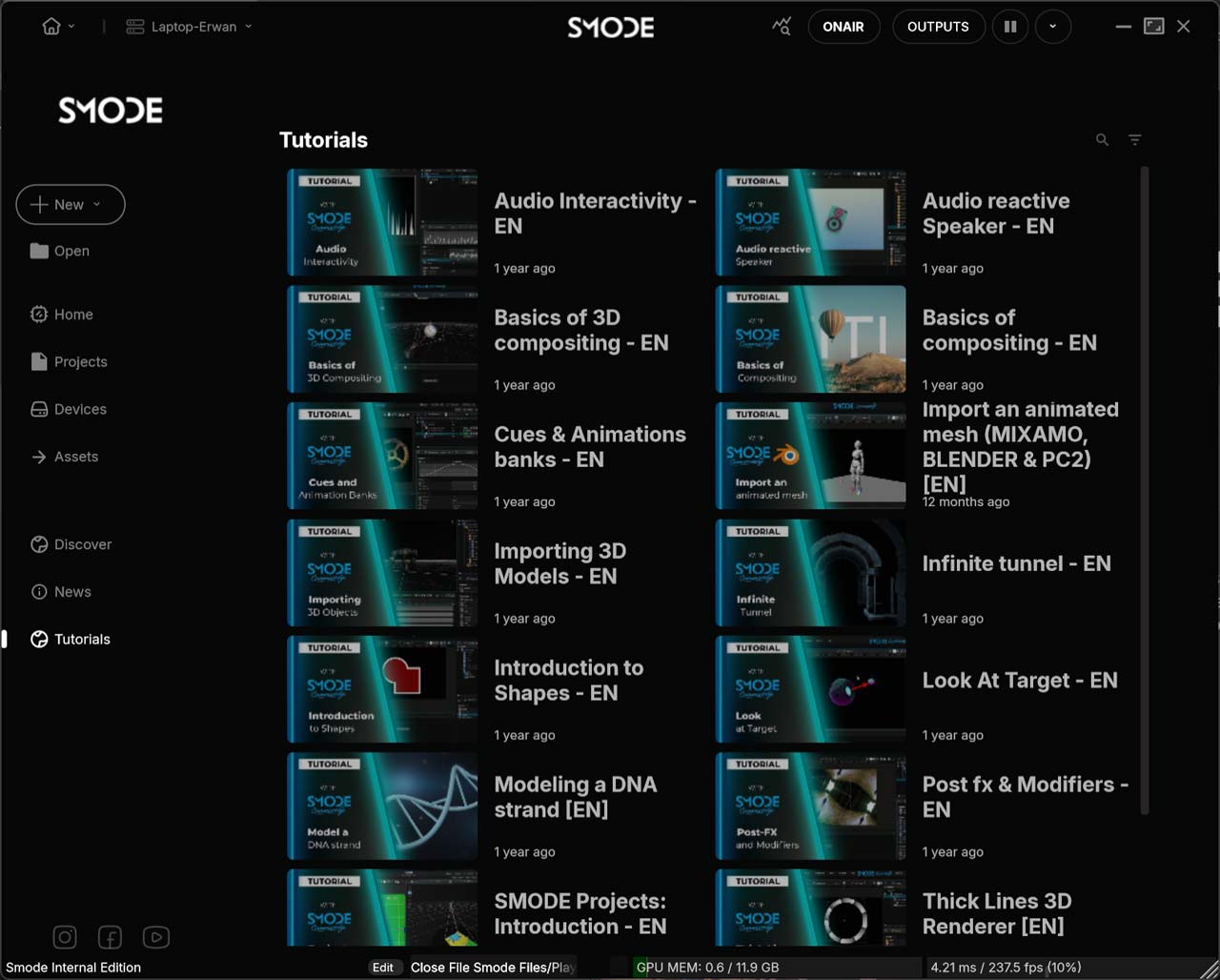Expand the Laptop-Erwan device dropdown
This screenshot has width=1220, height=980.
point(189,27)
